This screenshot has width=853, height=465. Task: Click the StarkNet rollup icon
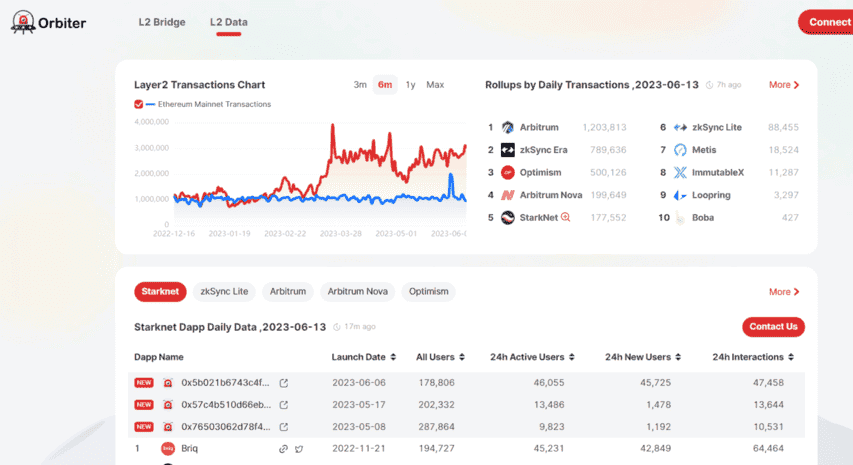[x=508, y=218]
